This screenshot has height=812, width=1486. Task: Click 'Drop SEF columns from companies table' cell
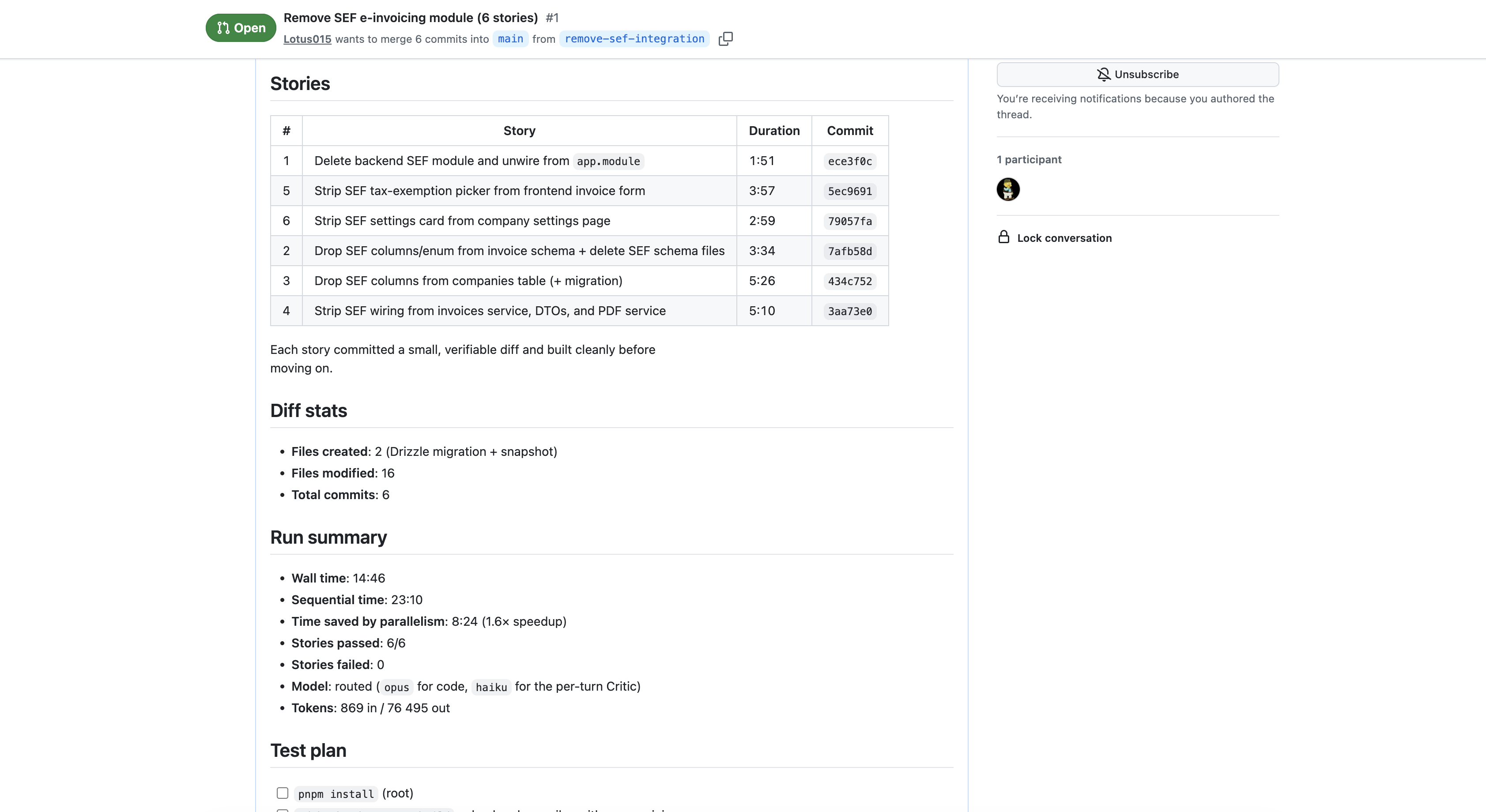(x=519, y=281)
